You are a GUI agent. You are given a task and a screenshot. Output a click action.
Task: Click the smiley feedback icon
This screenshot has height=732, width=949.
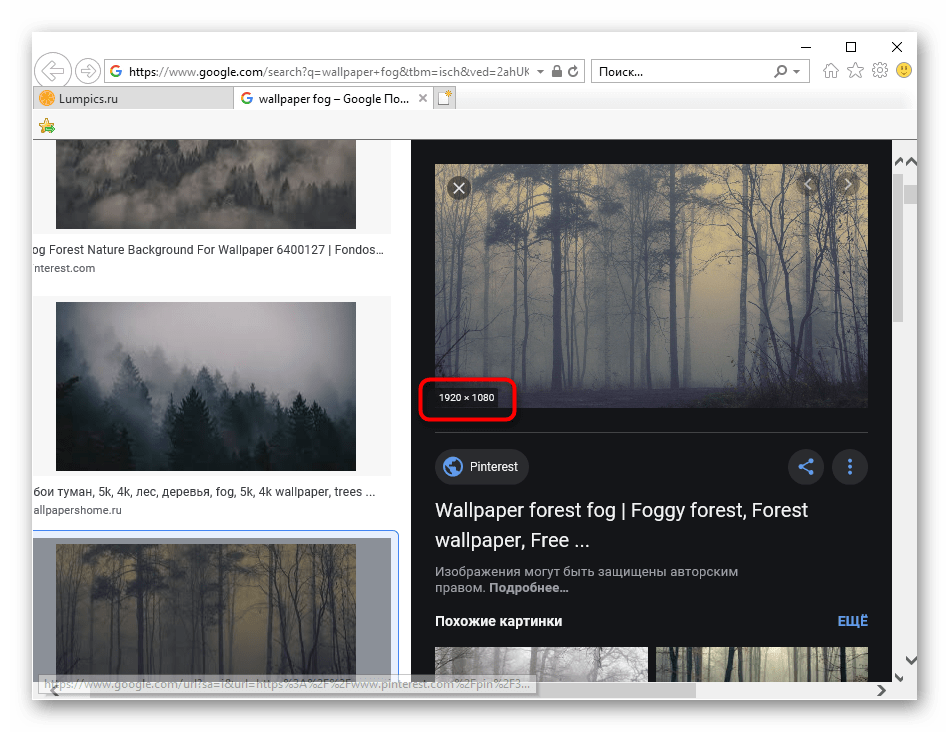[x=904, y=71]
